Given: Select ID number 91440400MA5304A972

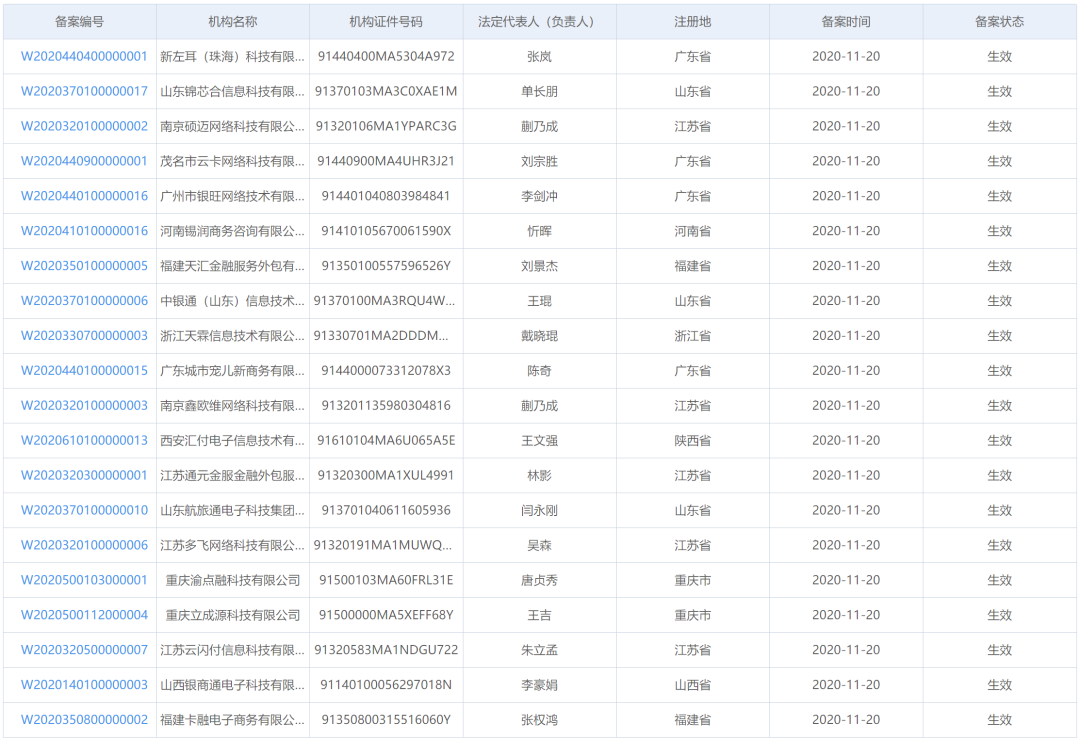Looking at the screenshot, I should [386, 56].
